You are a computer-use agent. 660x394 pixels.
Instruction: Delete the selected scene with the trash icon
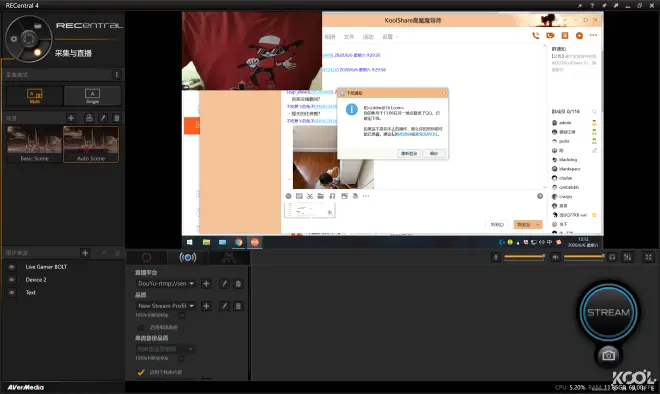117,118
